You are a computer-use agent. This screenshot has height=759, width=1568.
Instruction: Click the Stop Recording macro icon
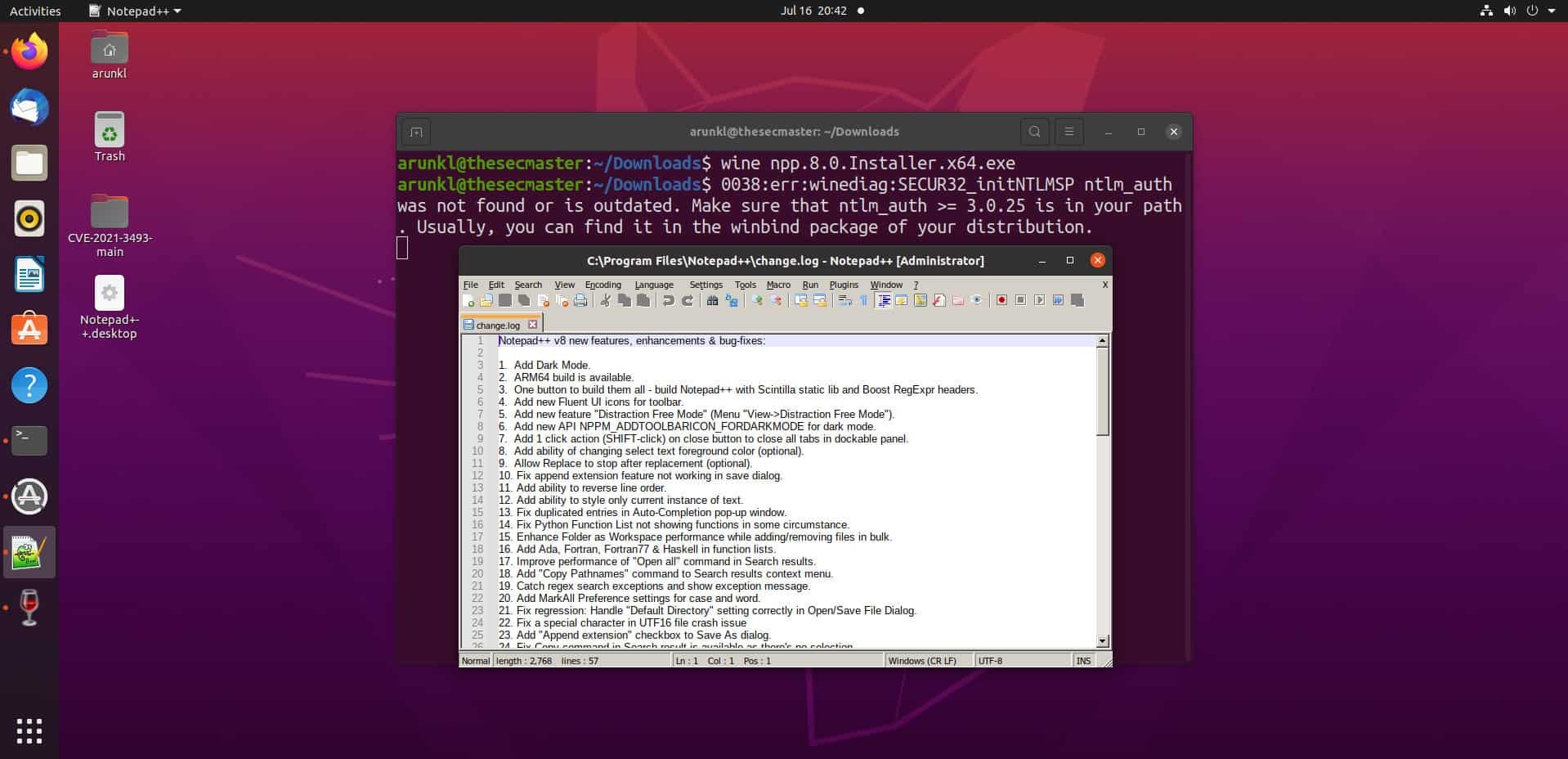click(1020, 301)
